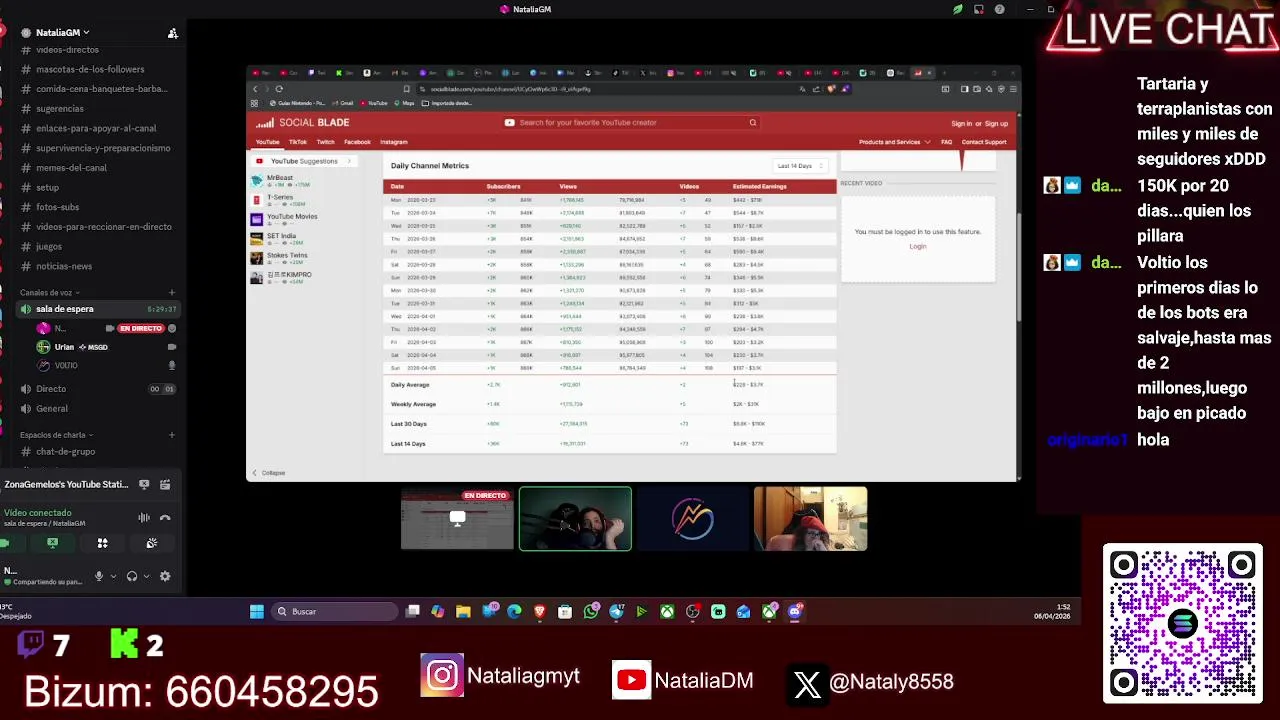This screenshot has height=720, width=1280.
Task: Stop streaming icon next to ZonaGemelos's stream
Action: tap(144, 485)
